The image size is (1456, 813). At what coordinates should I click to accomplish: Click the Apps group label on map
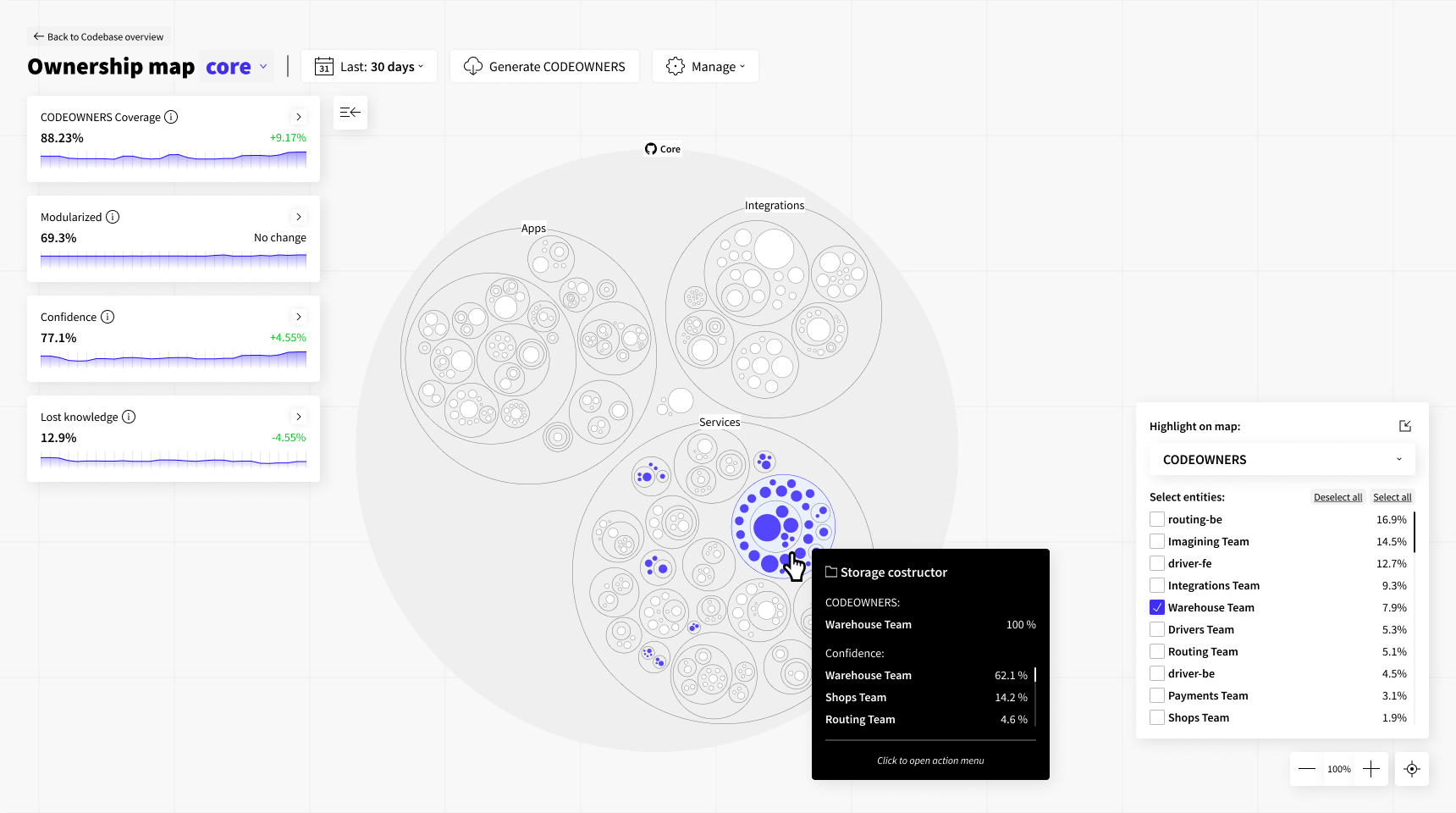point(533,228)
